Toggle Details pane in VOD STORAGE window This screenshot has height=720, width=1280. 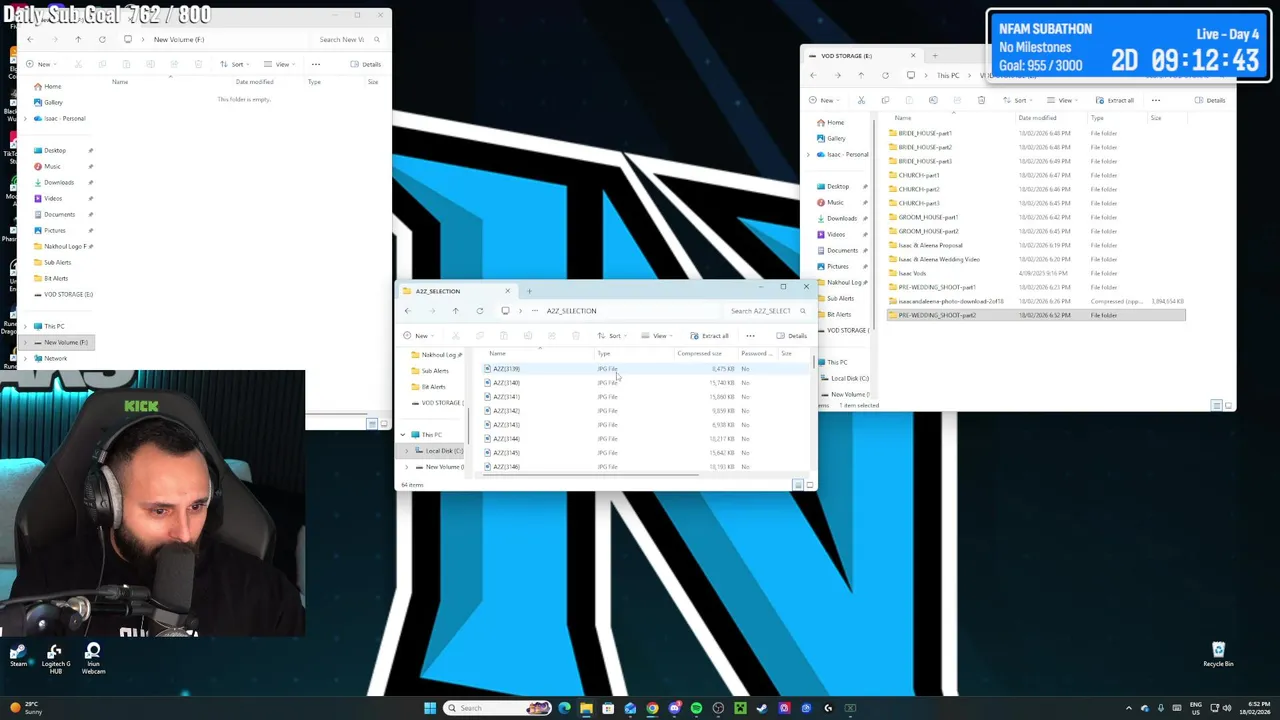click(x=1210, y=100)
